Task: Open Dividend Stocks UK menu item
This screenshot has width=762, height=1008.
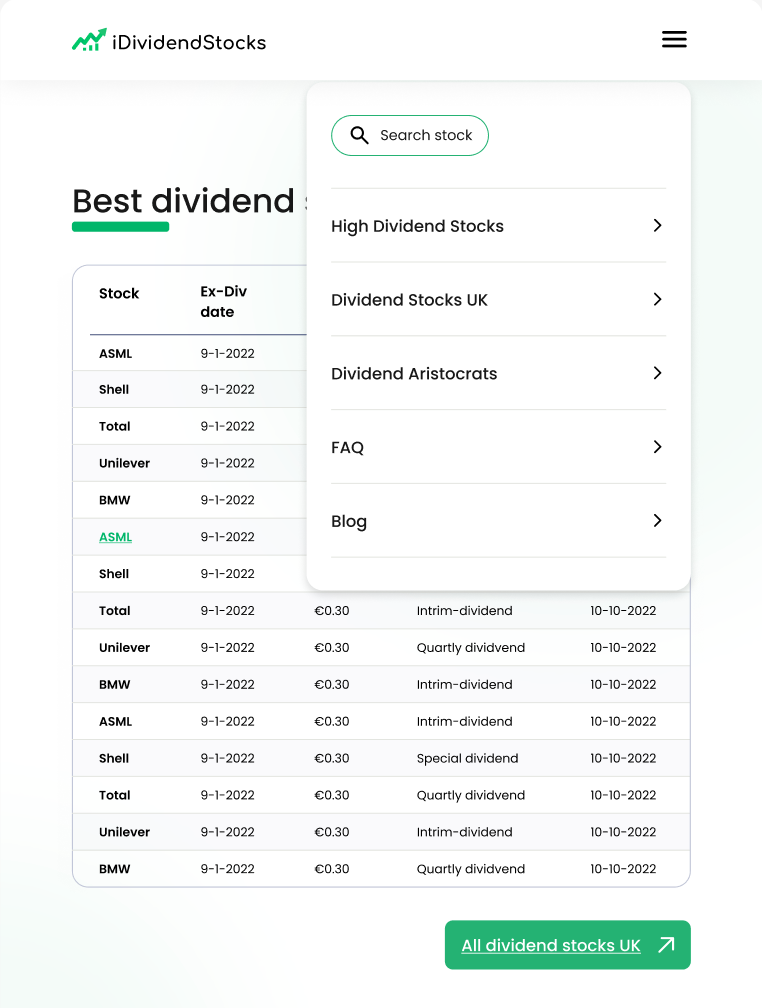Action: [498, 300]
